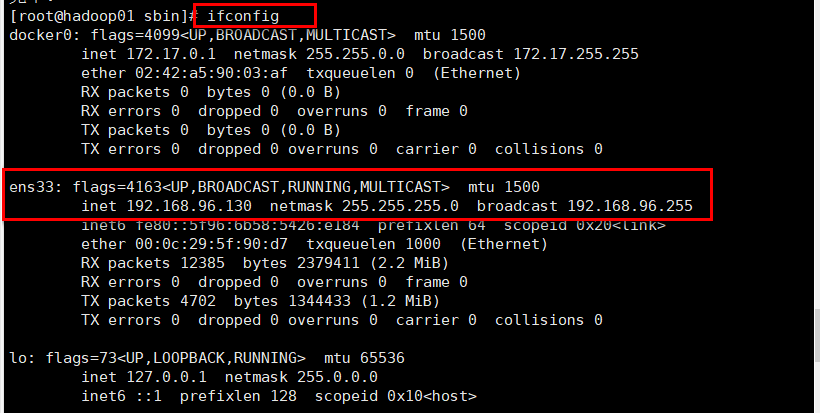
Task: Click the ens33 interface name
Action: 32,187
